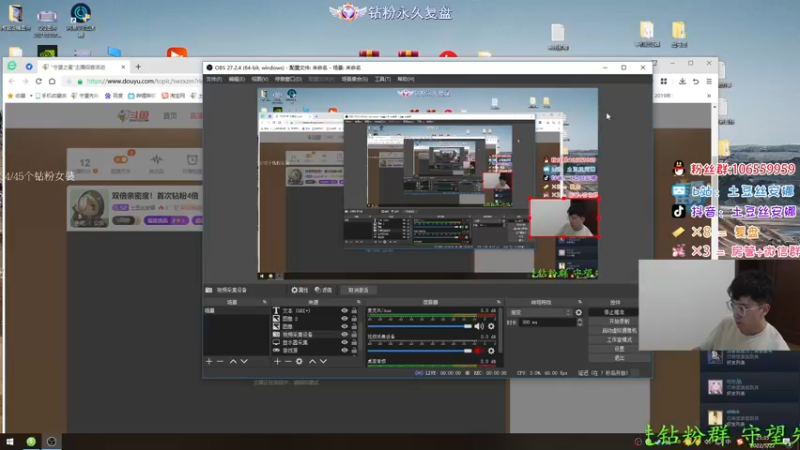Open OBS 工具(T) menu
The width and height of the screenshot is (800, 450).
[383, 79]
